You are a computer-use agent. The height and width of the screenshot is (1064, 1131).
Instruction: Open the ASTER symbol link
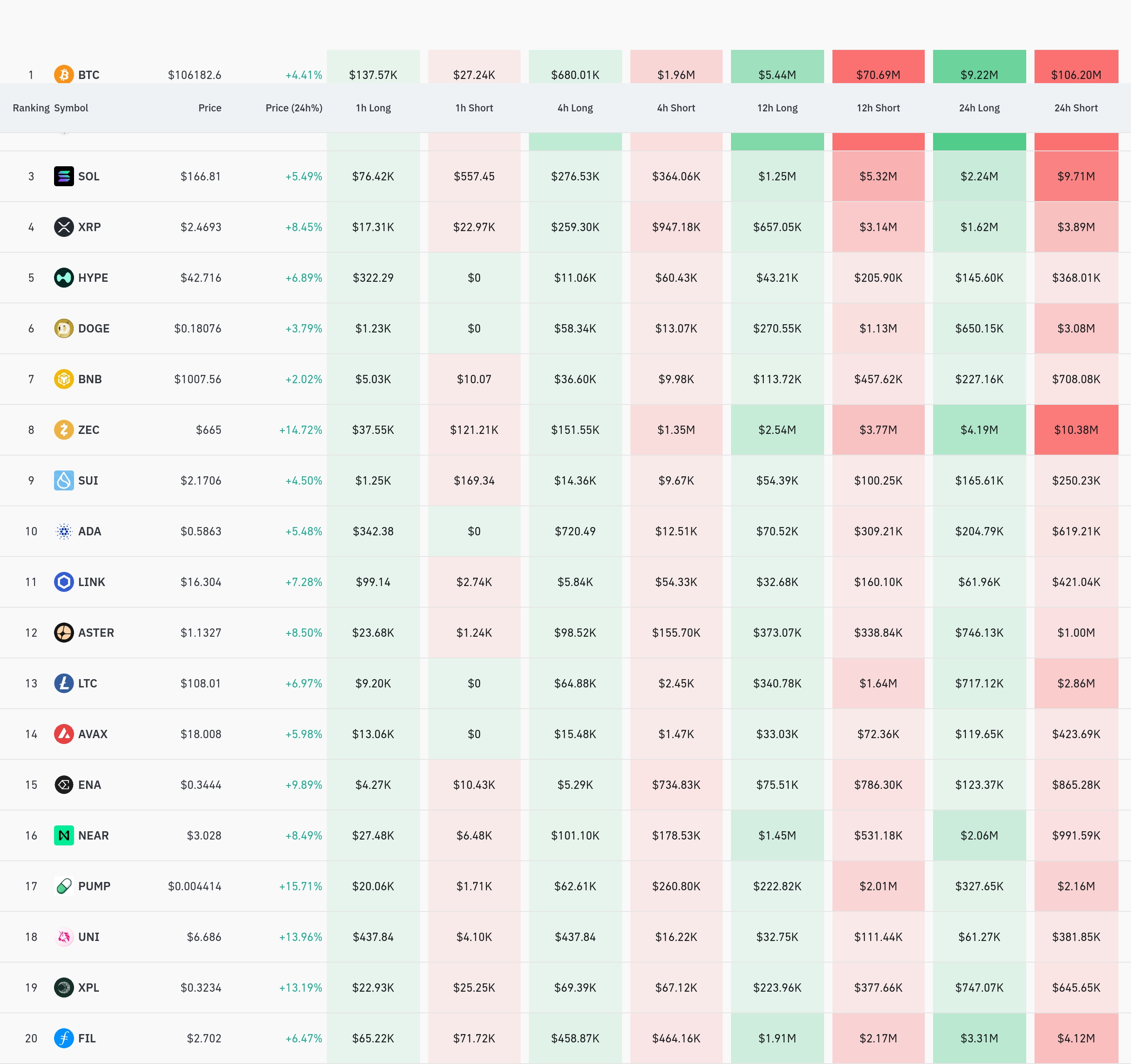[96, 633]
